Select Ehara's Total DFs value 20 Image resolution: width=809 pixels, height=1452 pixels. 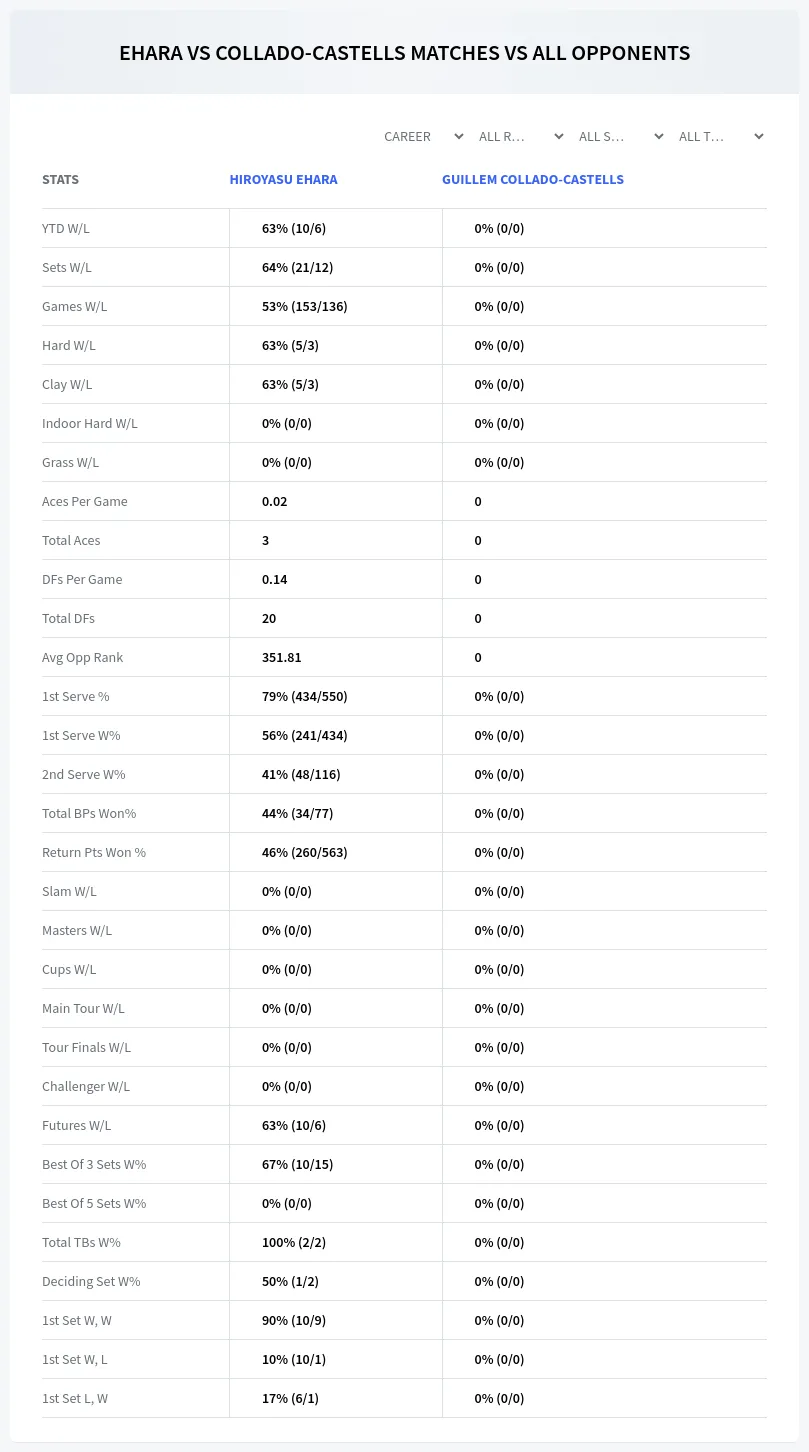(269, 618)
